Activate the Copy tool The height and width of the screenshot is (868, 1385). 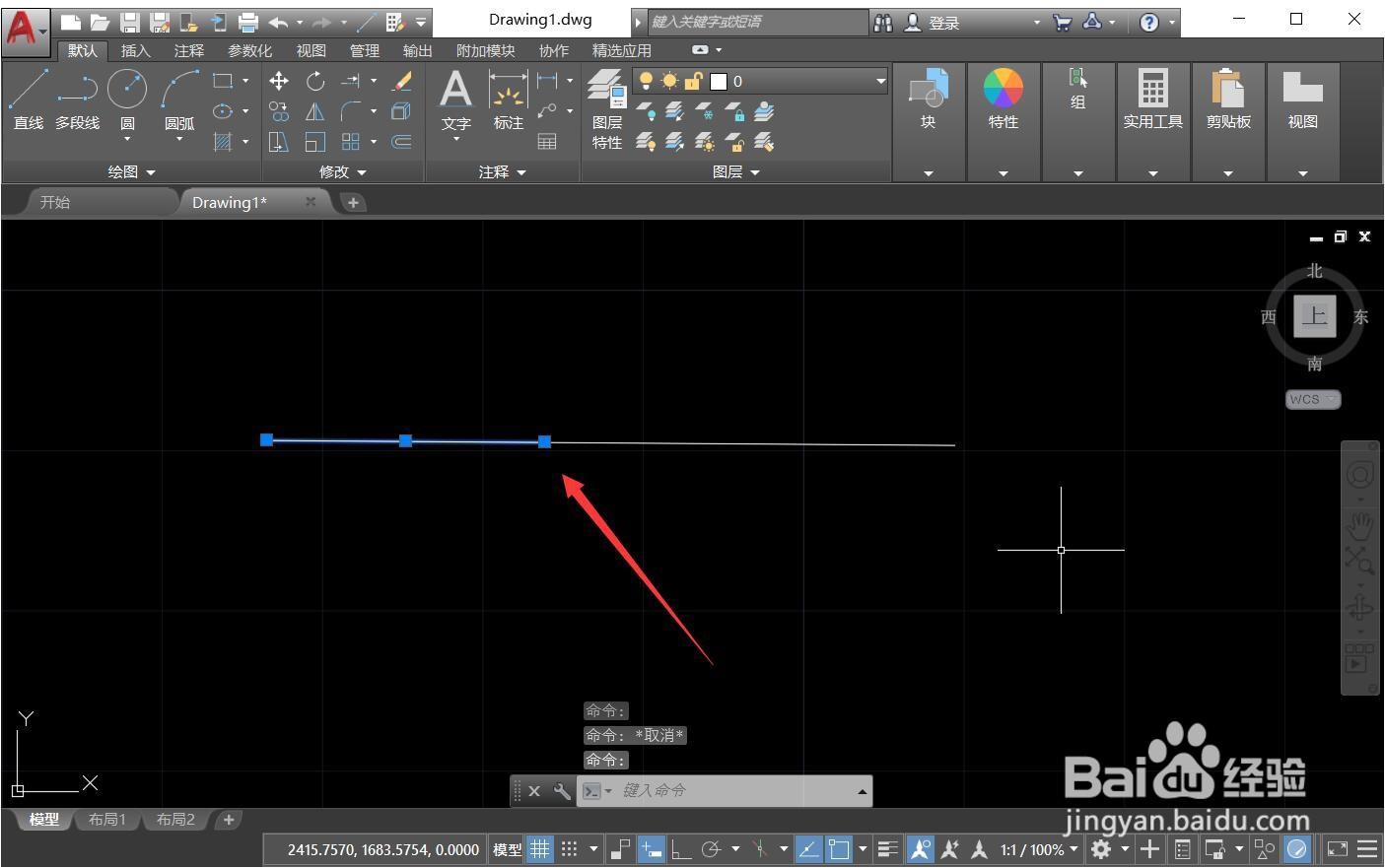[x=279, y=111]
